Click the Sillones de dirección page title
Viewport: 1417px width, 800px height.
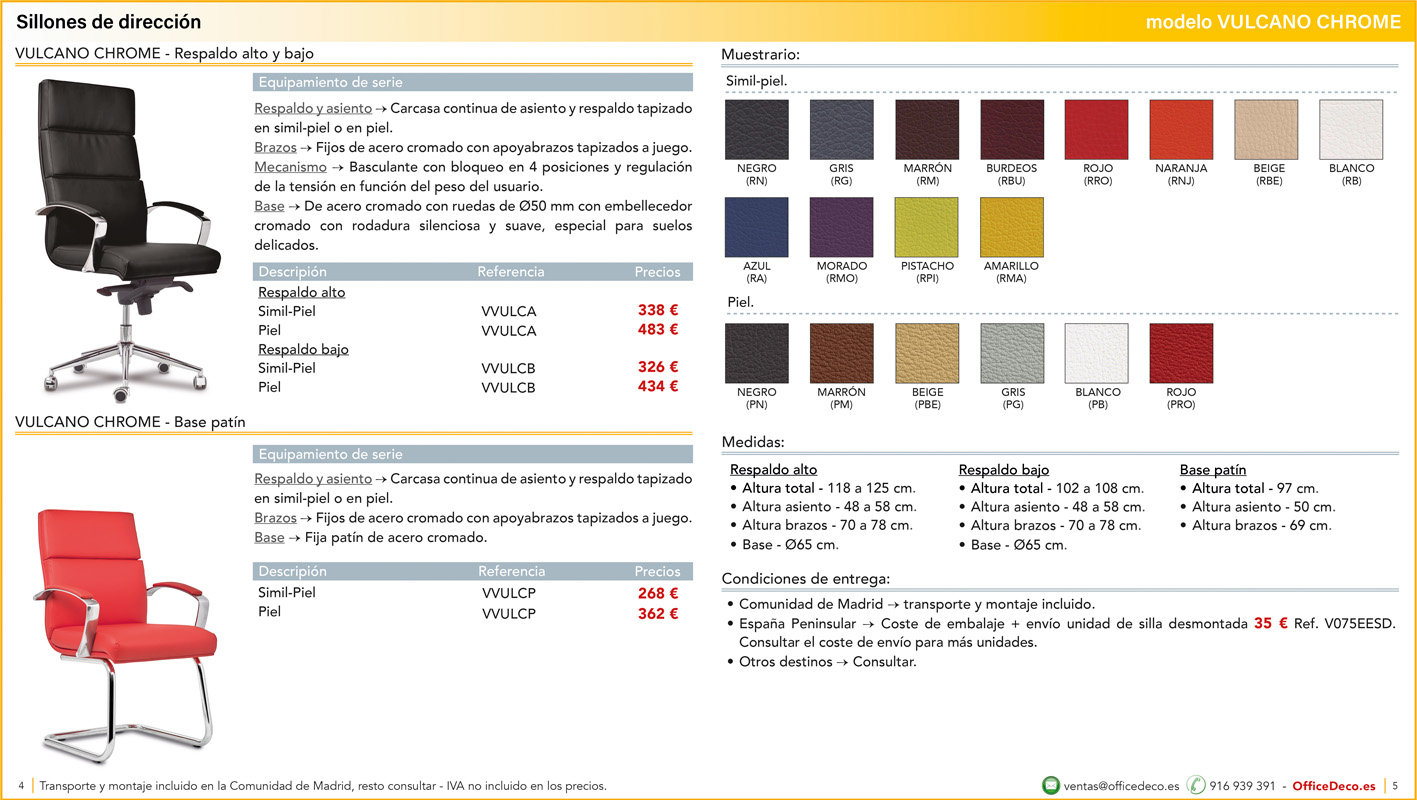[109, 22]
